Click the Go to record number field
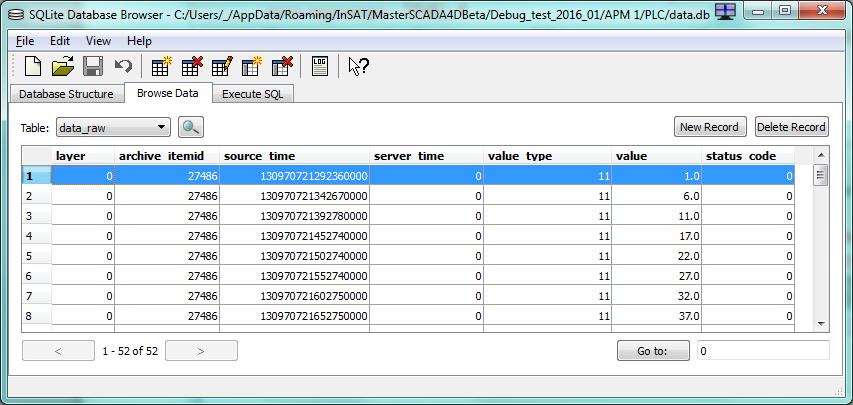This screenshot has width=853, height=405. (762, 351)
